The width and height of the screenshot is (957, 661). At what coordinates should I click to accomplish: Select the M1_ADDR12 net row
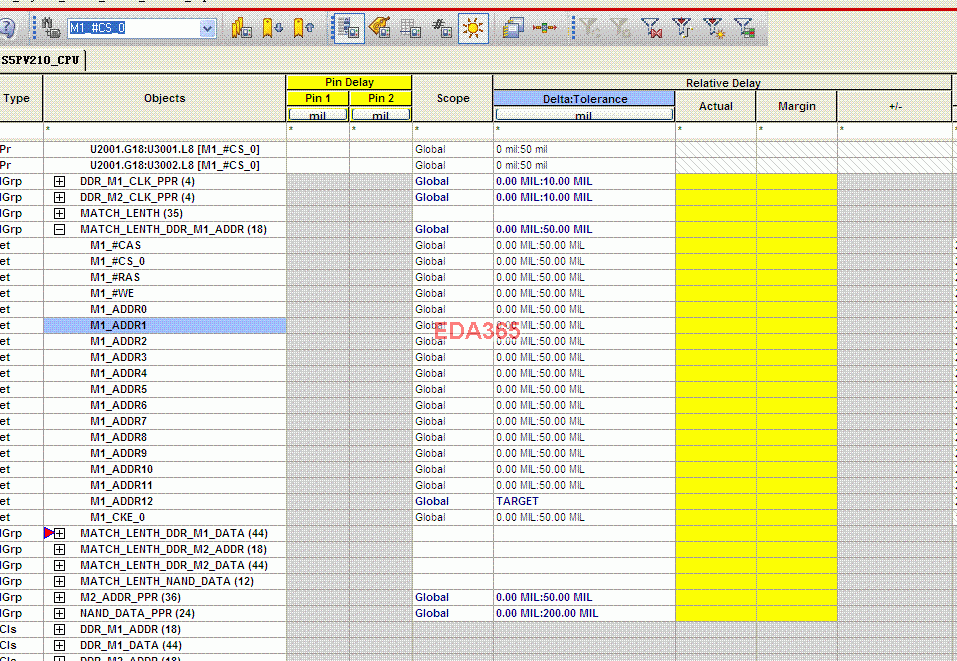pyautogui.click(x=122, y=501)
